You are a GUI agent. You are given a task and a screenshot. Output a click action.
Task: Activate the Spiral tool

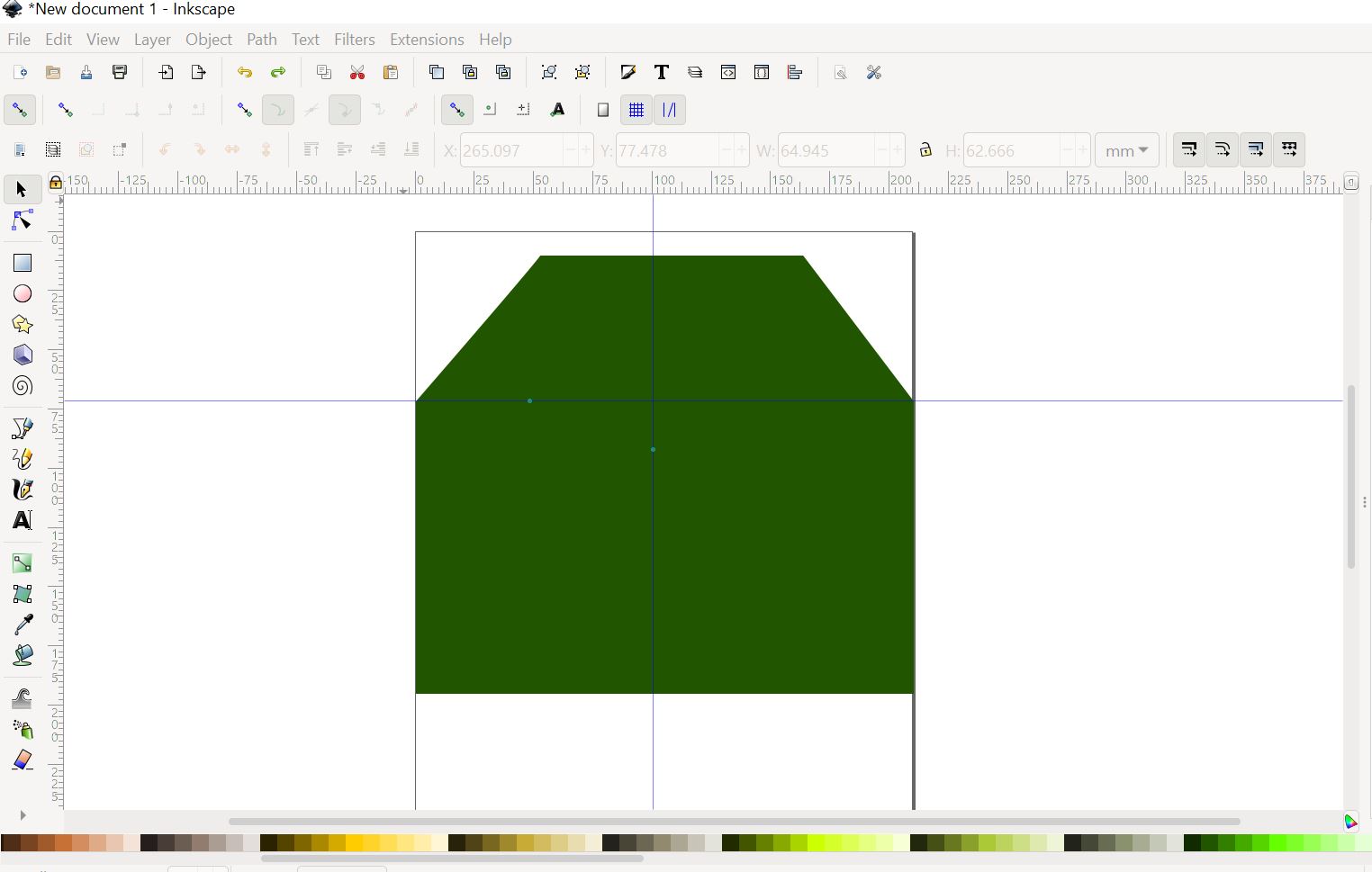pyautogui.click(x=23, y=387)
